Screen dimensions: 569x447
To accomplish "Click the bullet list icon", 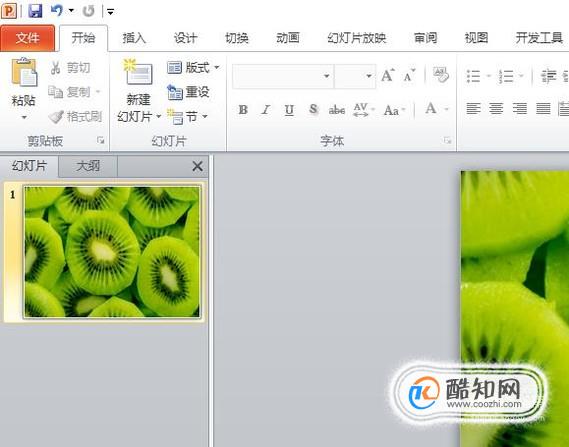I will [474, 76].
